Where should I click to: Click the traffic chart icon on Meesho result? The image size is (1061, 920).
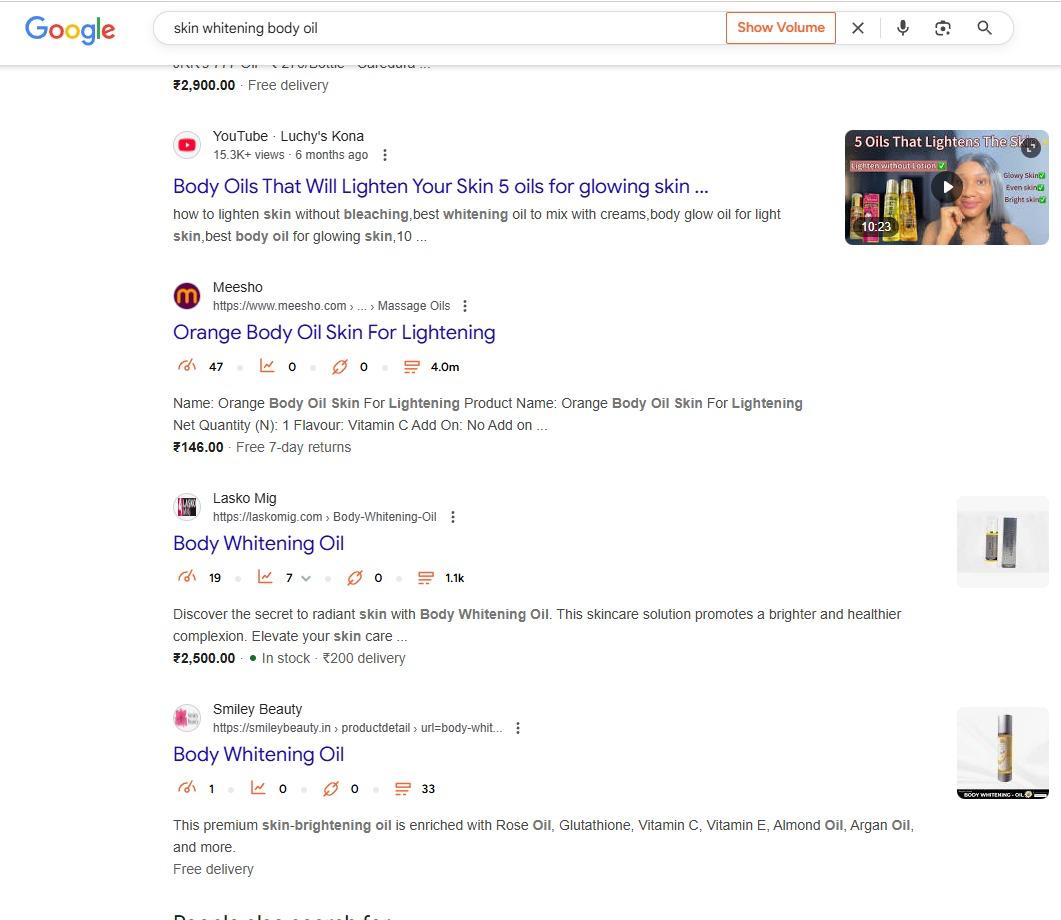[267, 366]
